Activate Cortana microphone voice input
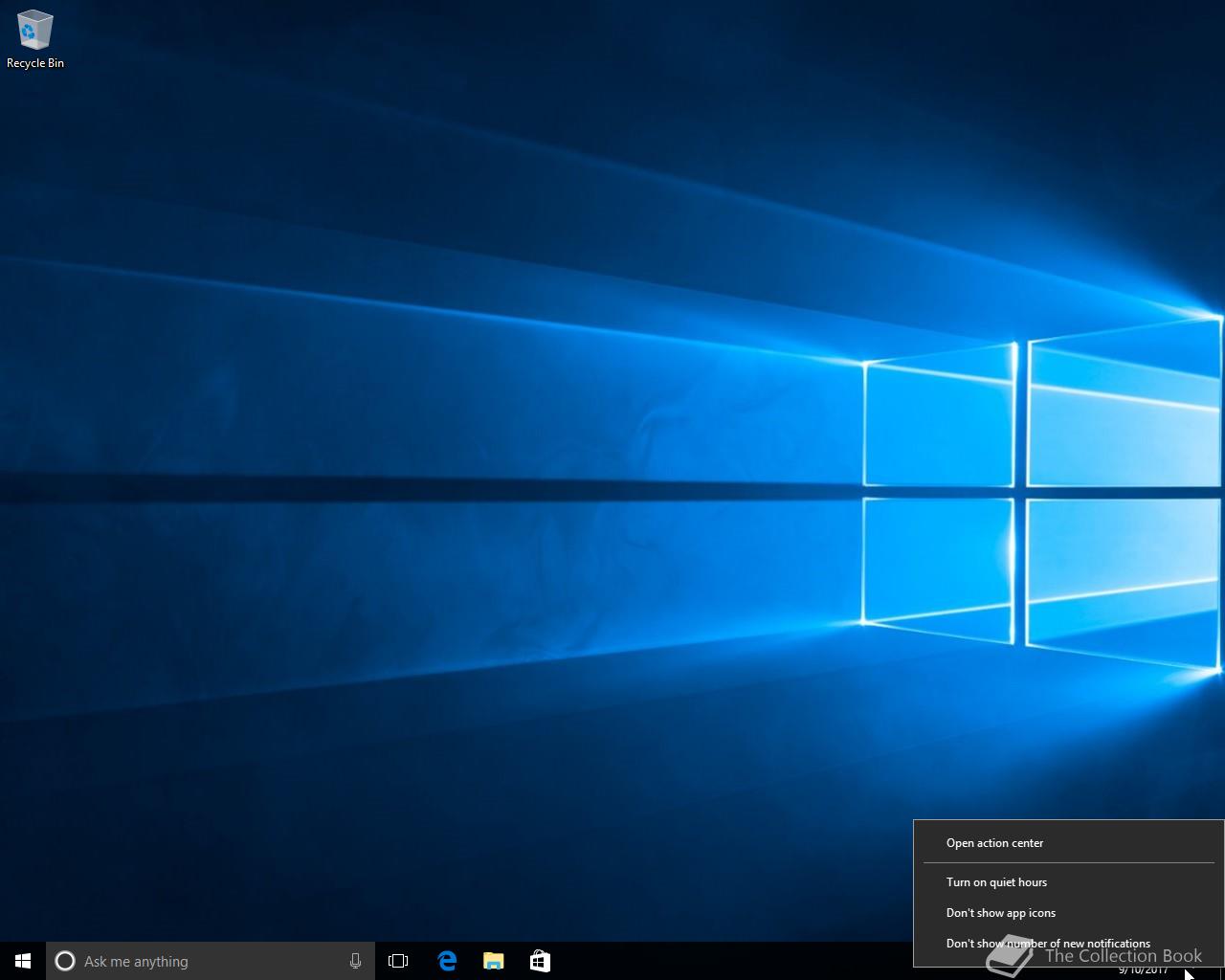1225x980 pixels. click(355, 961)
